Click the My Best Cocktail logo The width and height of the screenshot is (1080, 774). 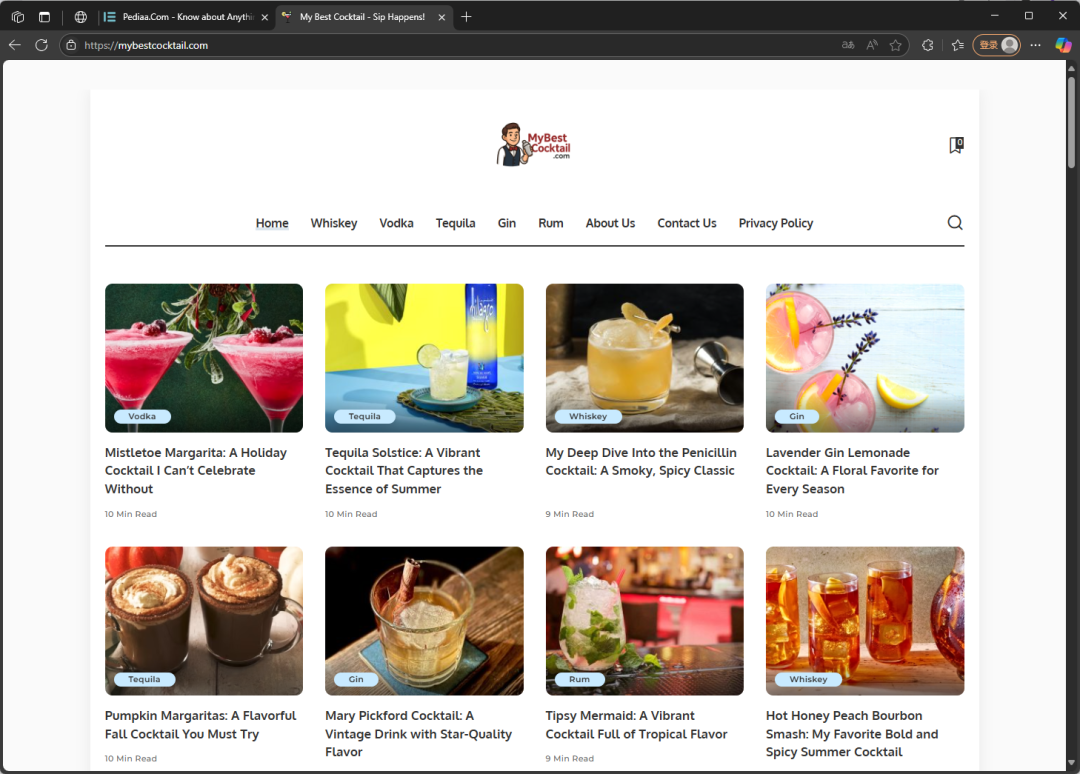tap(534, 145)
